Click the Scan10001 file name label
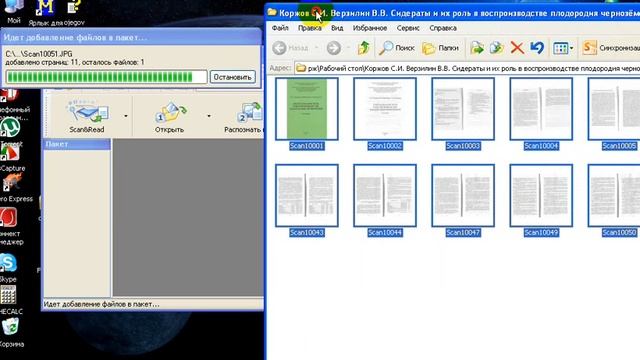The height and width of the screenshot is (360, 640). point(307,146)
